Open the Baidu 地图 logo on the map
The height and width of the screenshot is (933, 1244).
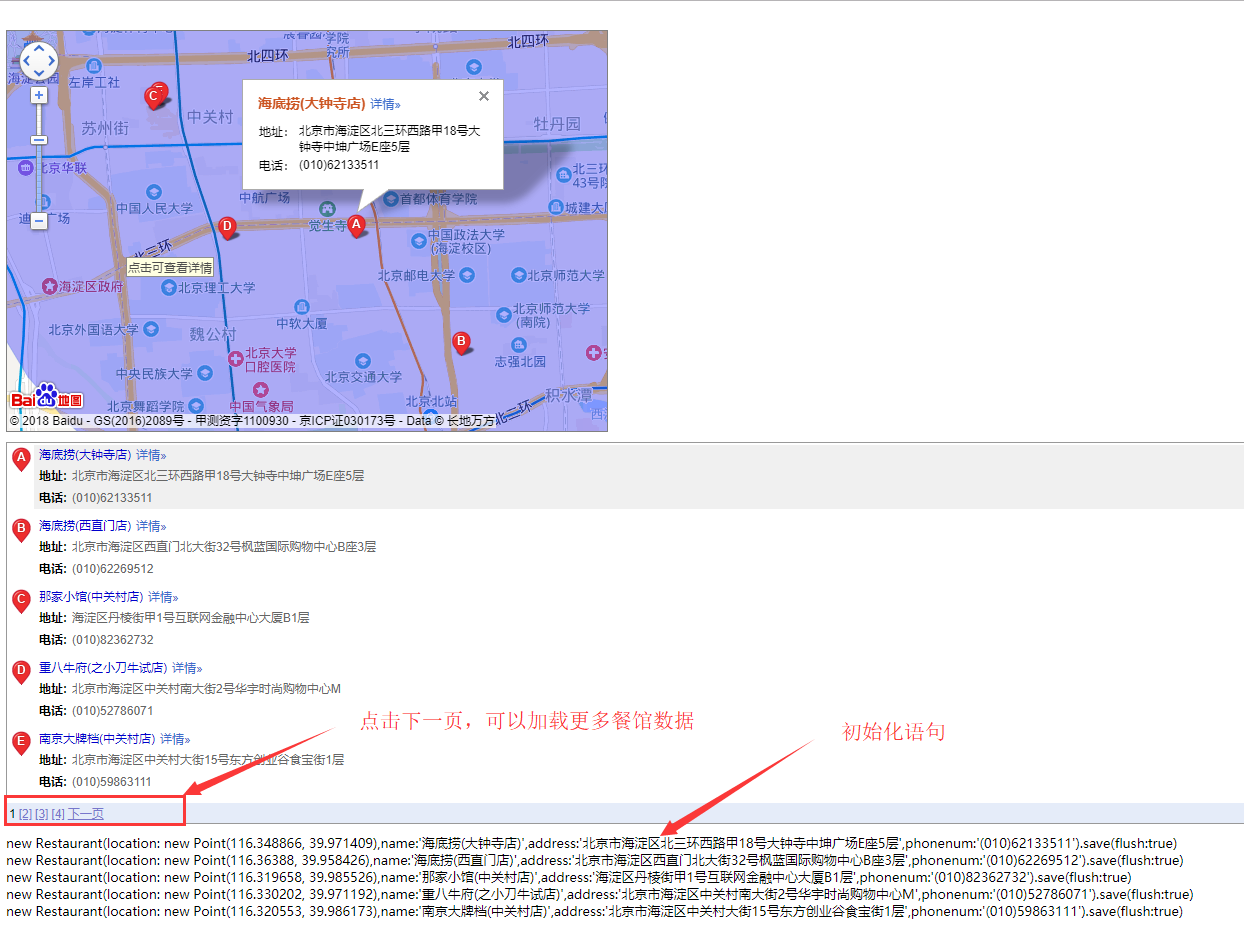[47, 397]
